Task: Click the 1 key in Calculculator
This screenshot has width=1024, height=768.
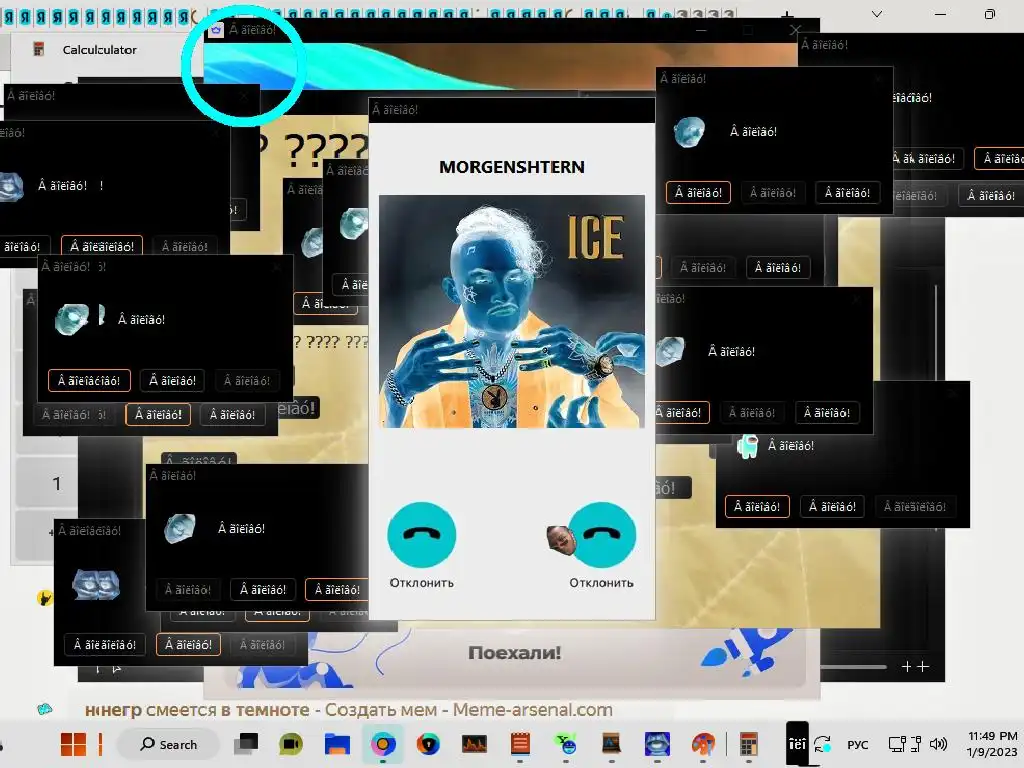Action: coord(57,484)
